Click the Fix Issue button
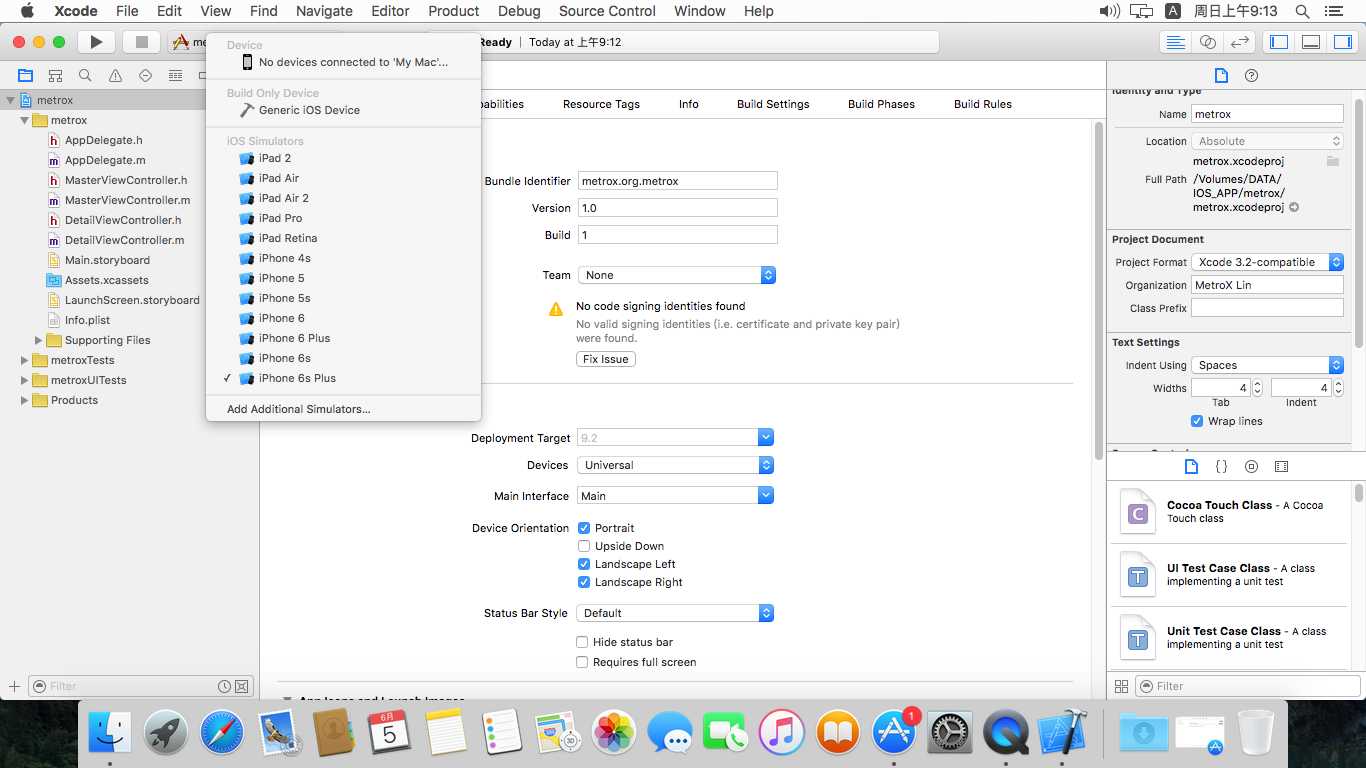Image resolution: width=1366 pixels, height=768 pixels. [x=606, y=359]
